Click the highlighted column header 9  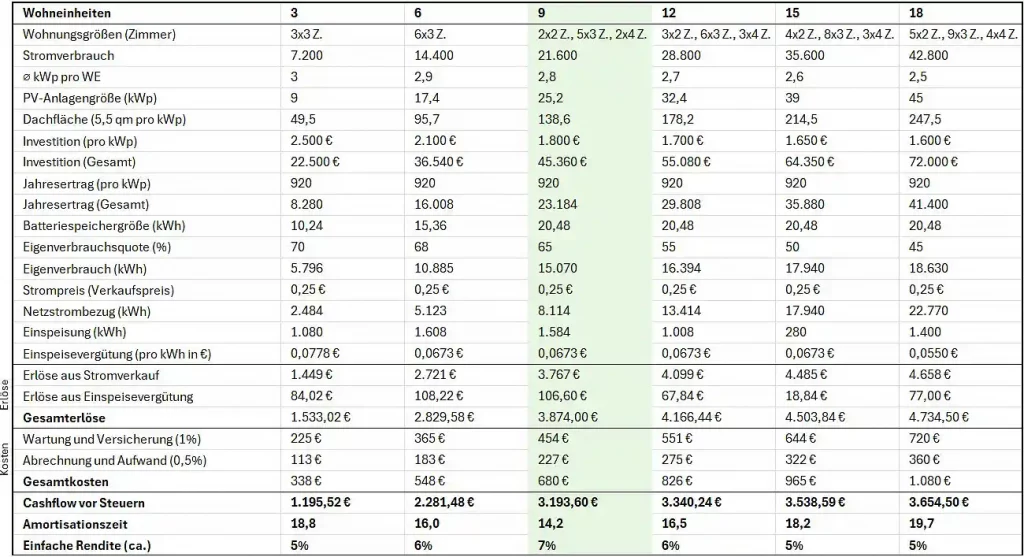coord(541,14)
